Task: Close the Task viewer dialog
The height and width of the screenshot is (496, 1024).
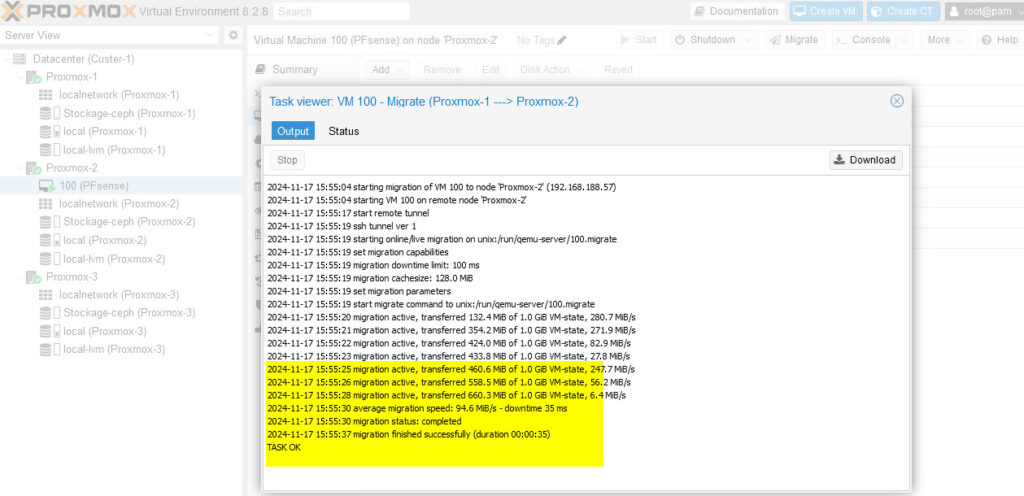Action: [897, 101]
